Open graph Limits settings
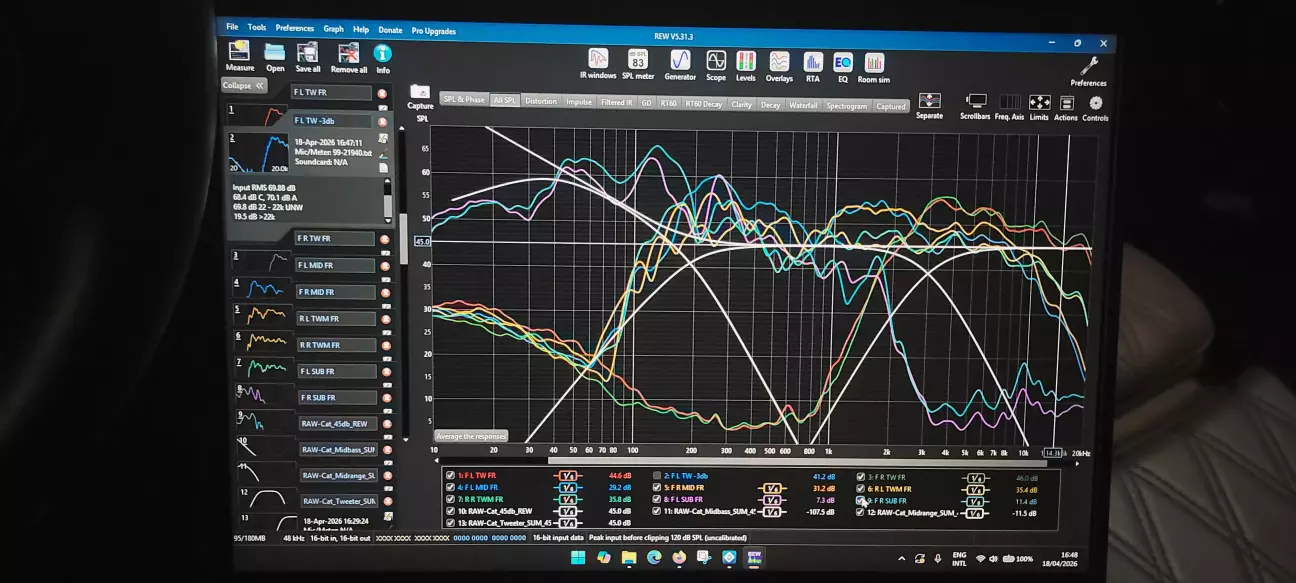 click(x=1039, y=105)
